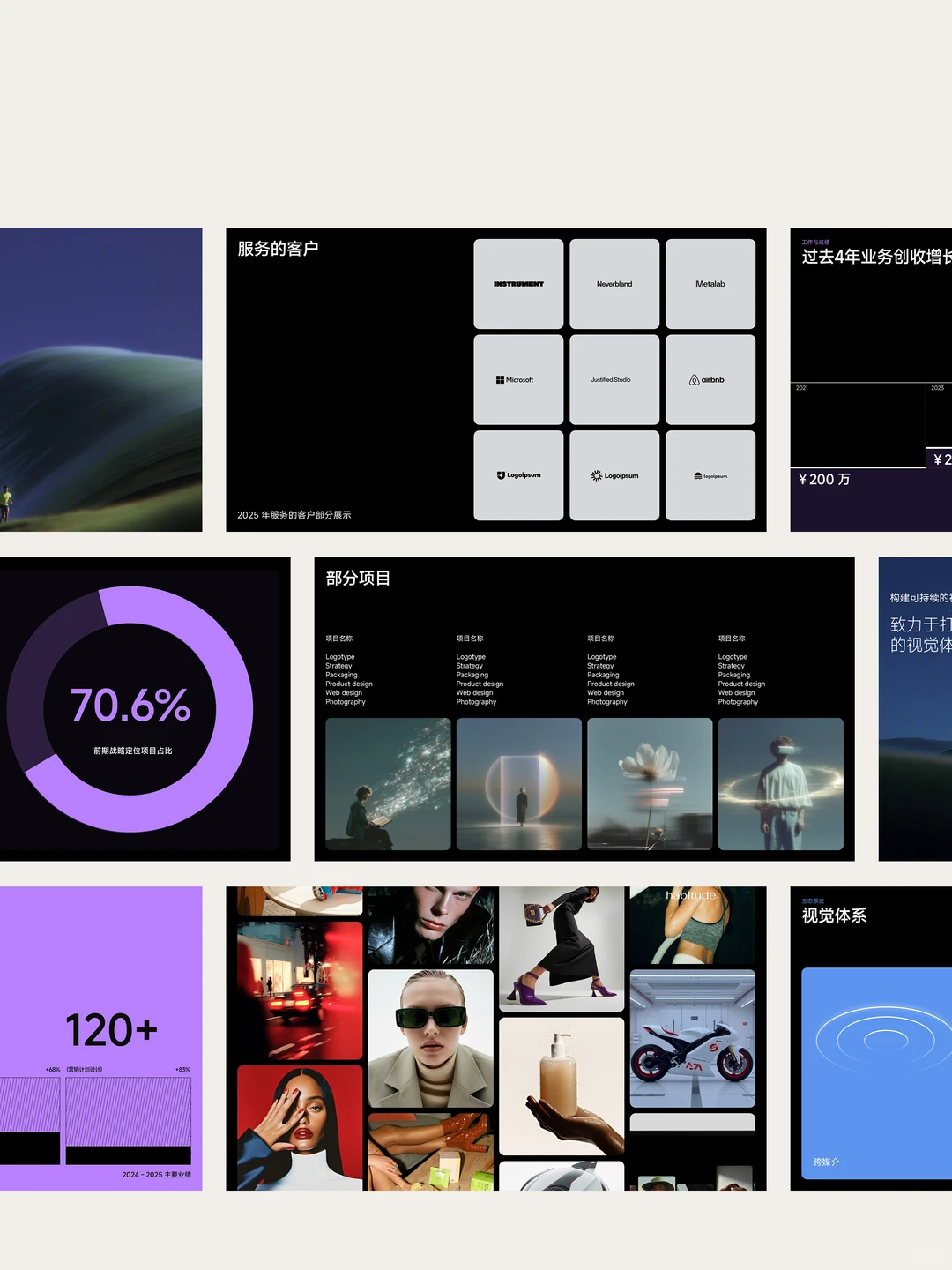This screenshot has height=1270, width=952.
Task: Open the dark close-up man face photo
Action: tap(431, 925)
